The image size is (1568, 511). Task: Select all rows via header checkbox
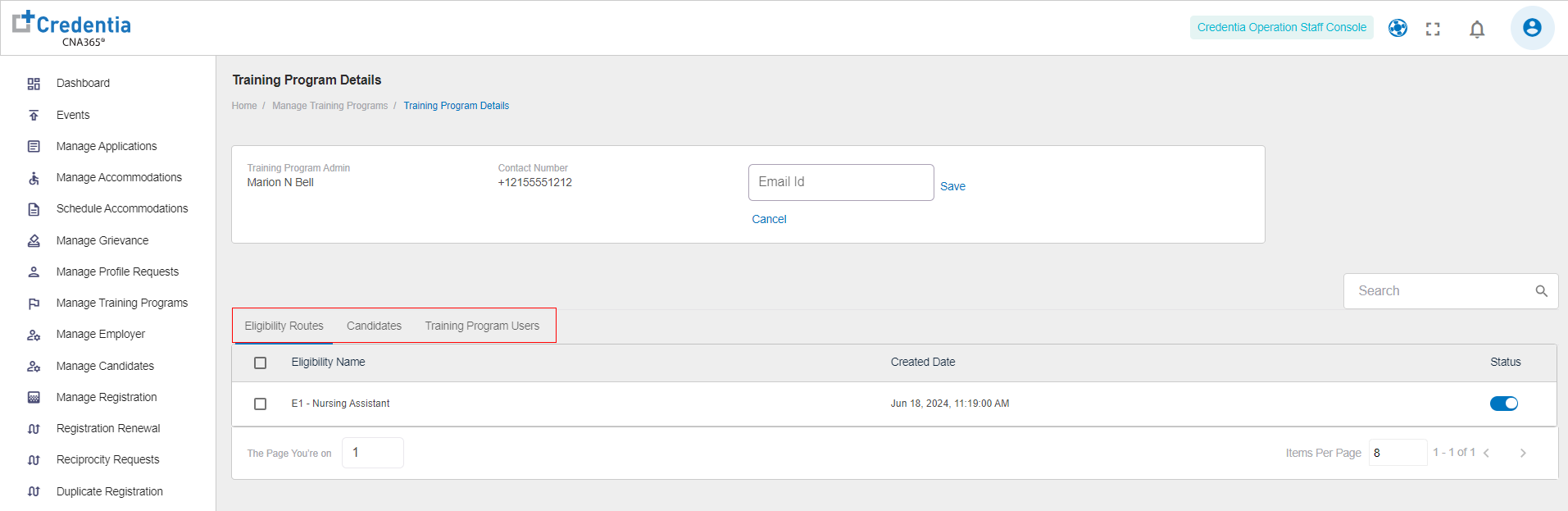point(261,363)
